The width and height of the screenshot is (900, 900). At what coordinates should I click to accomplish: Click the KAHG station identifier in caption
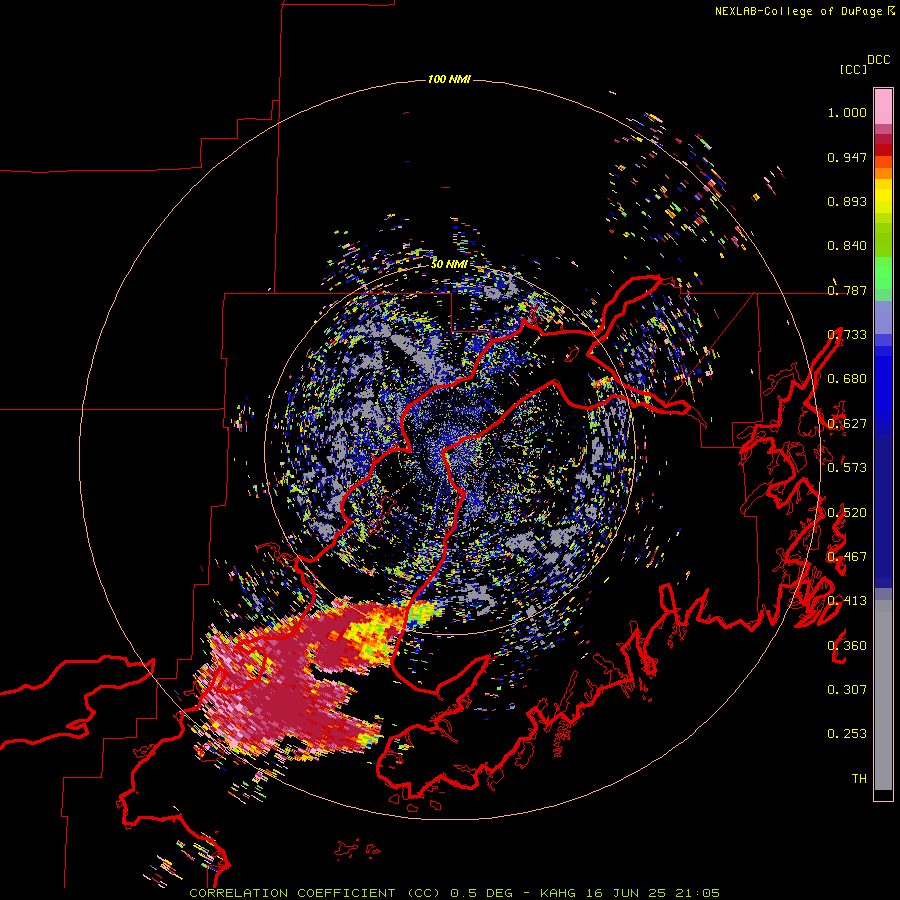tap(558, 893)
